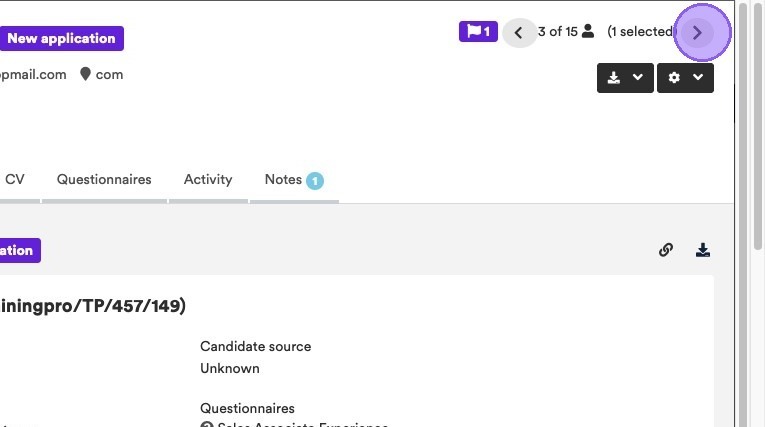Click the New application status badge
765x427 pixels.
point(61,39)
